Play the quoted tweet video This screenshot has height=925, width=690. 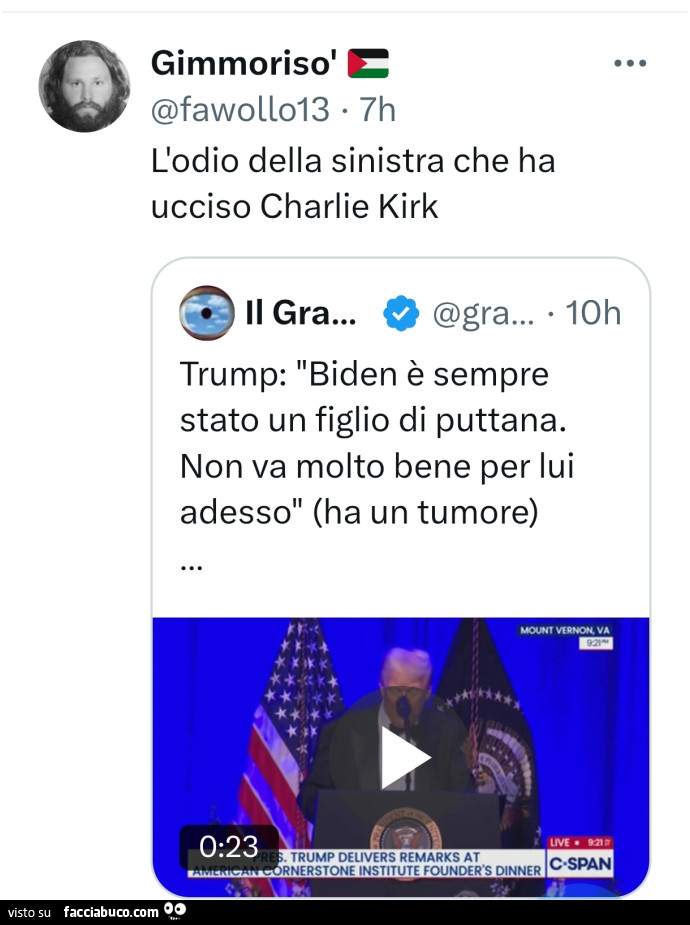[402, 757]
